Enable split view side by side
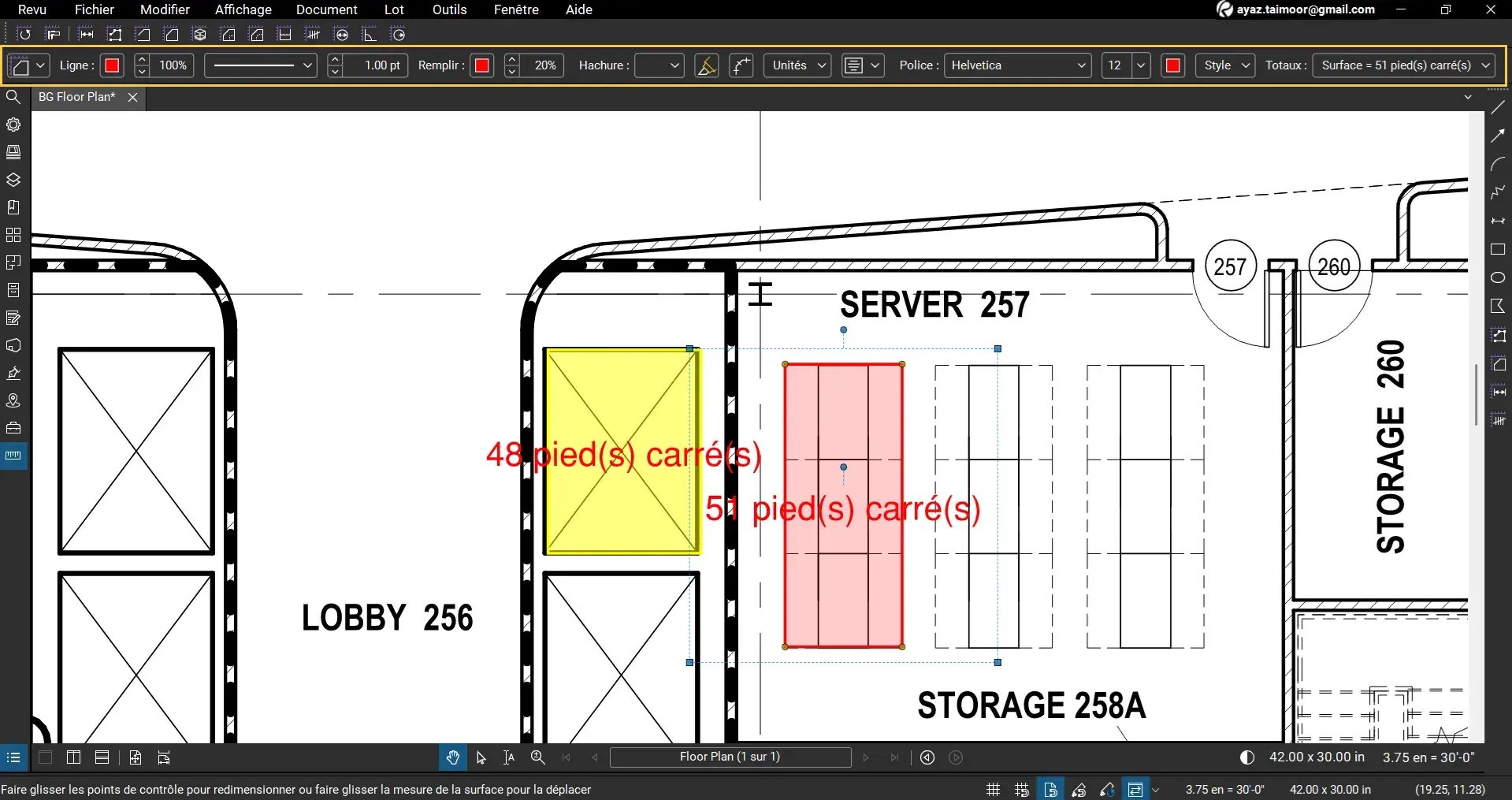 click(73, 757)
